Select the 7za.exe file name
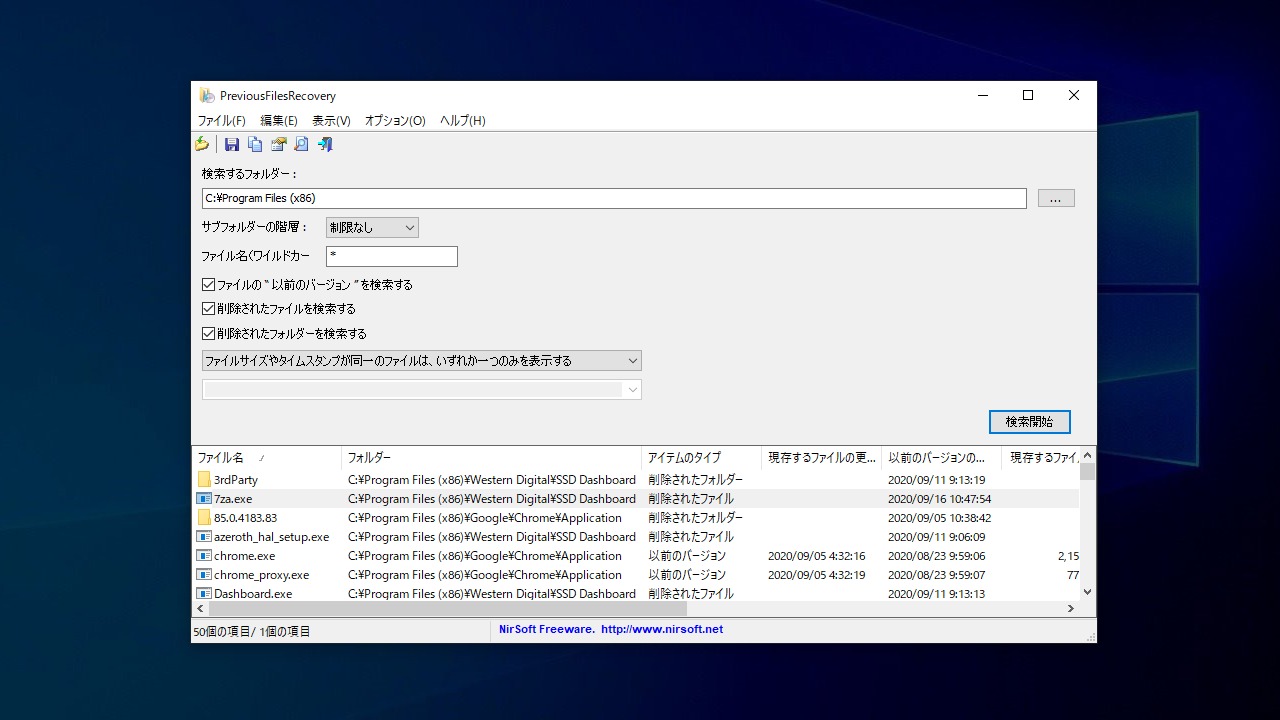The height and width of the screenshot is (720, 1280). pos(233,499)
